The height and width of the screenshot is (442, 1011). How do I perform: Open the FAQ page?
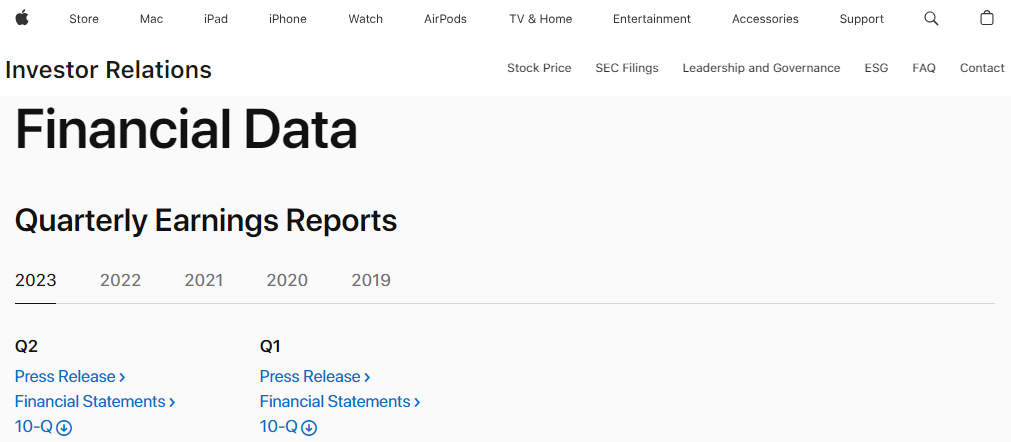[924, 68]
